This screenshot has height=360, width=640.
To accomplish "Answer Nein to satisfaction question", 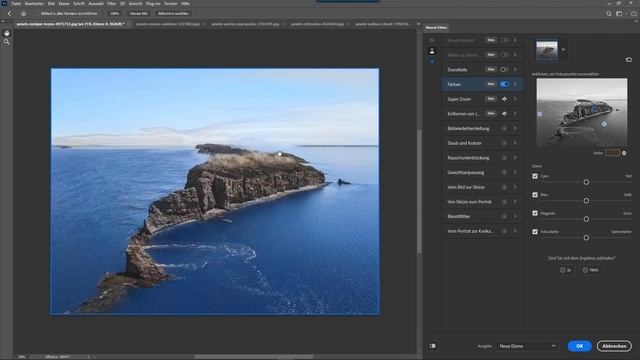I will (x=591, y=270).
